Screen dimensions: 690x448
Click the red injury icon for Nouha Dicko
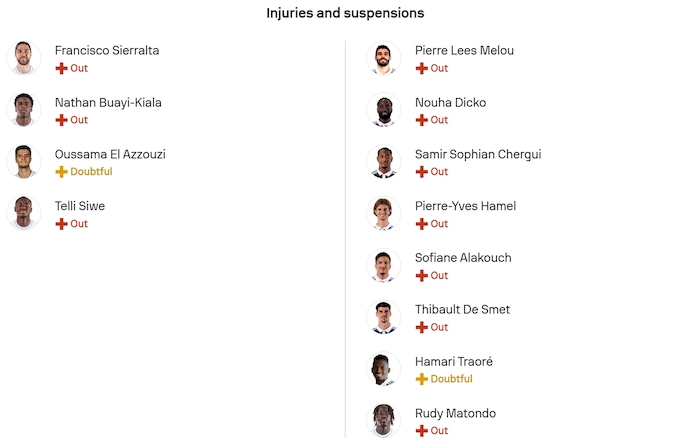point(421,120)
